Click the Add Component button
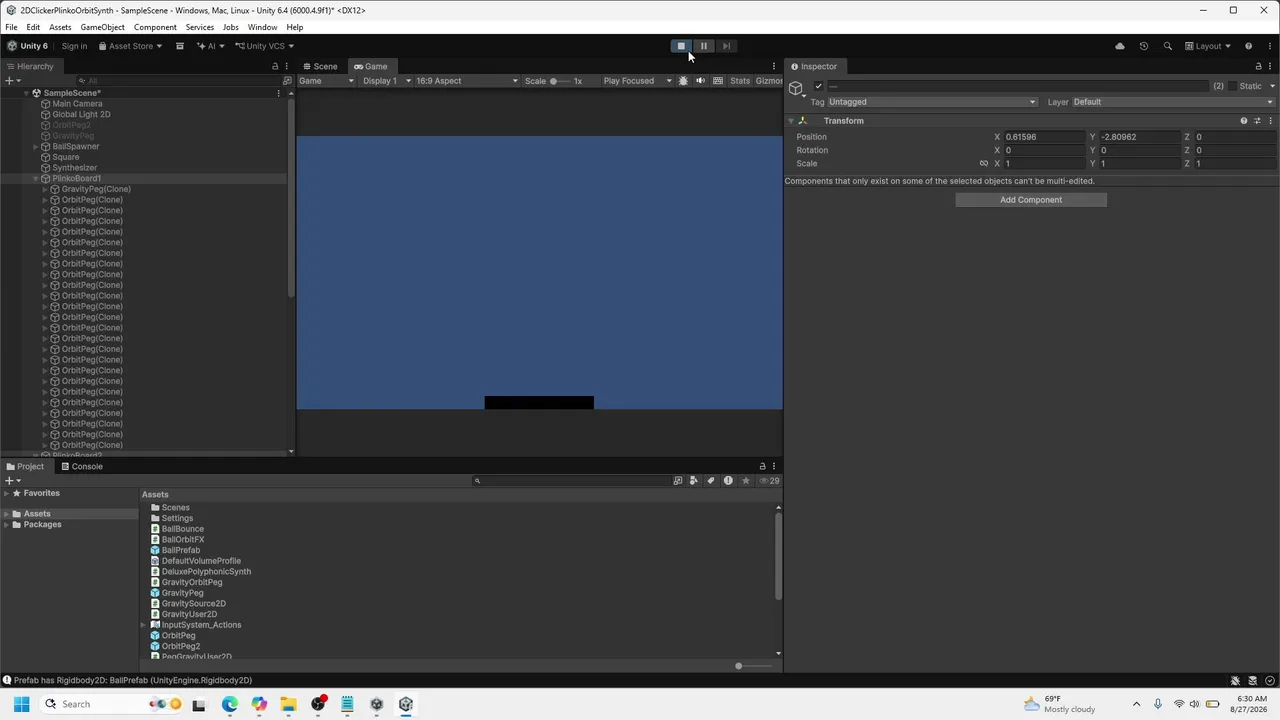 [1031, 200]
